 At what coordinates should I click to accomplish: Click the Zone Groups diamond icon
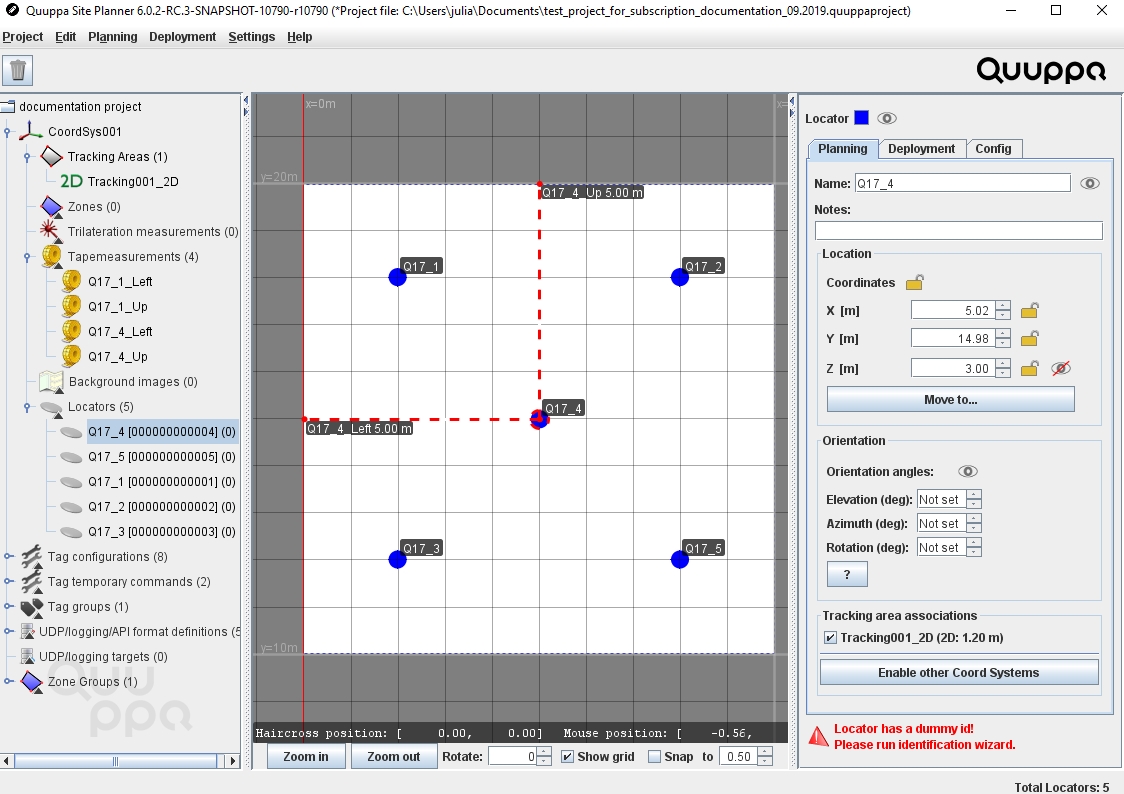(32, 682)
